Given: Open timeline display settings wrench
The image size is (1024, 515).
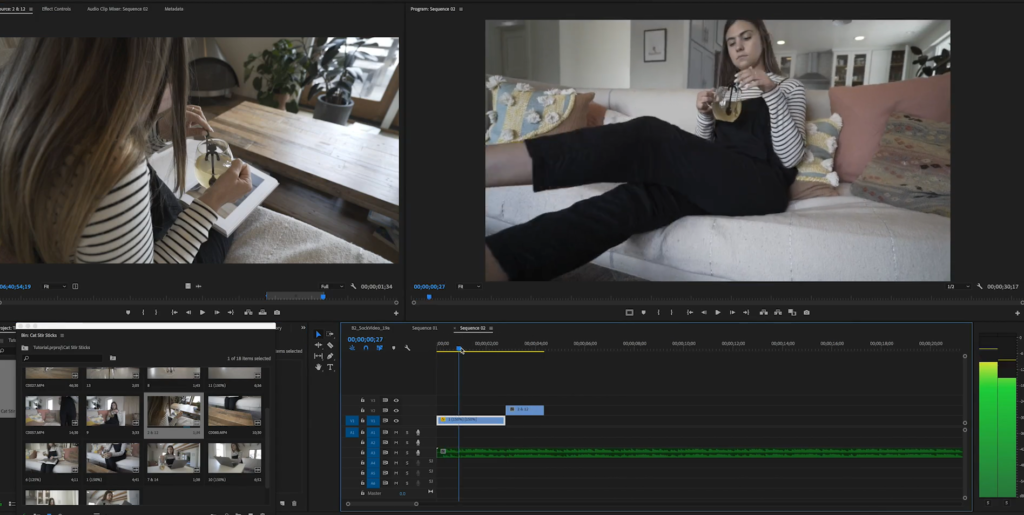Looking at the screenshot, I should (x=407, y=348).
